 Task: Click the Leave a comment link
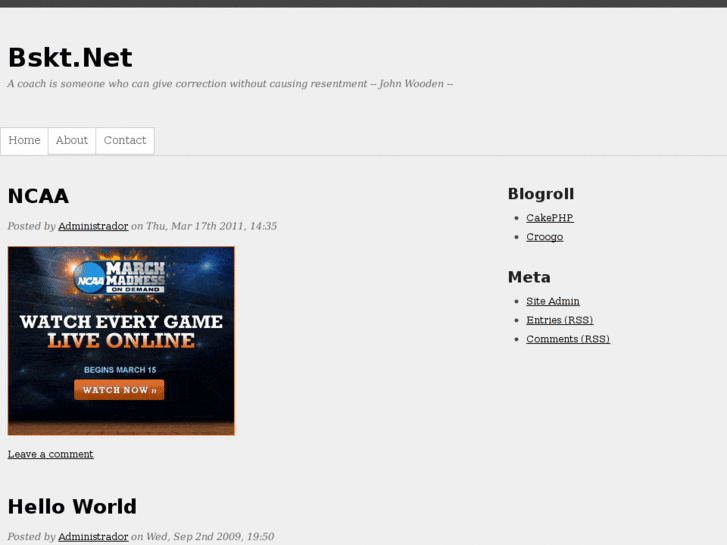coord(51,454)
